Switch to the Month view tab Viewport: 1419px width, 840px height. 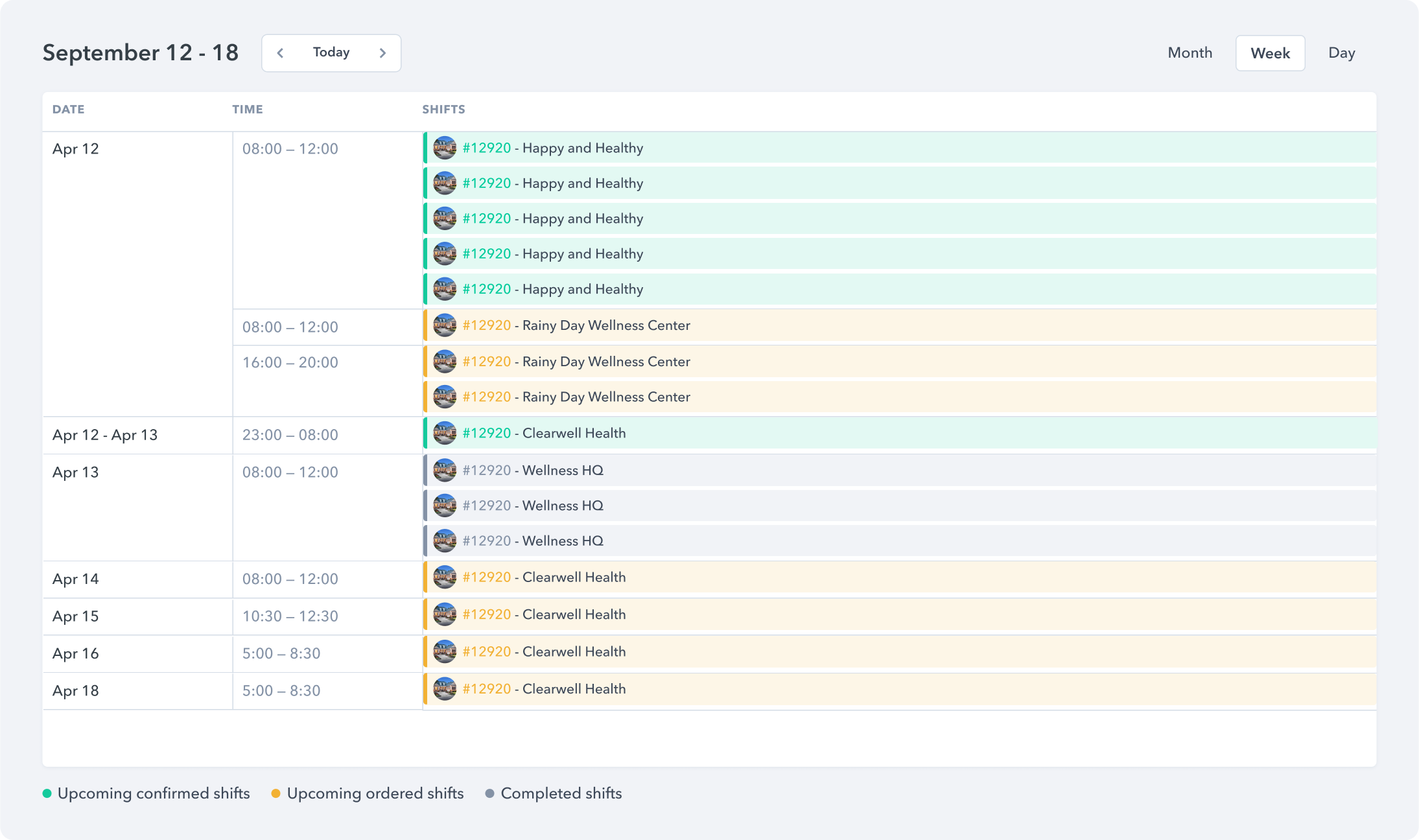click(x=1190, y=52)
